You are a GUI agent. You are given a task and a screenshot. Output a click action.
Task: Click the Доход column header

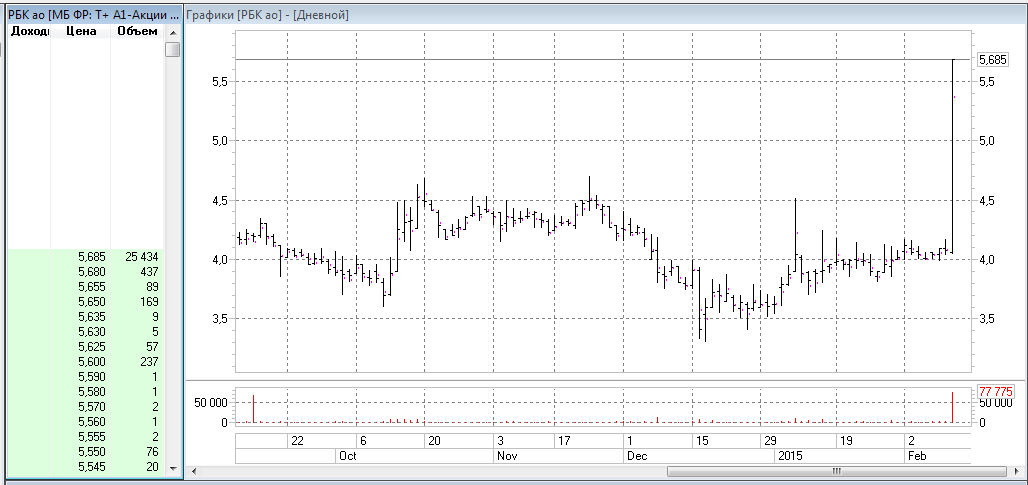coord(29,31)
